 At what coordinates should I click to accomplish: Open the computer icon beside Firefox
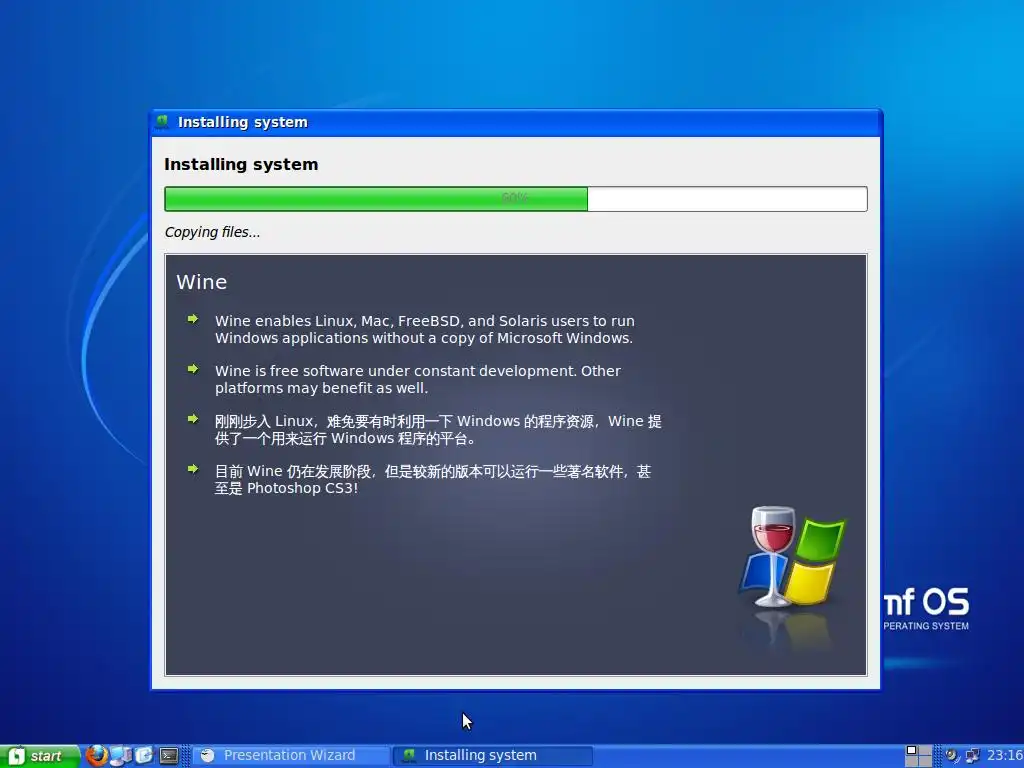[x=121, y=756]
